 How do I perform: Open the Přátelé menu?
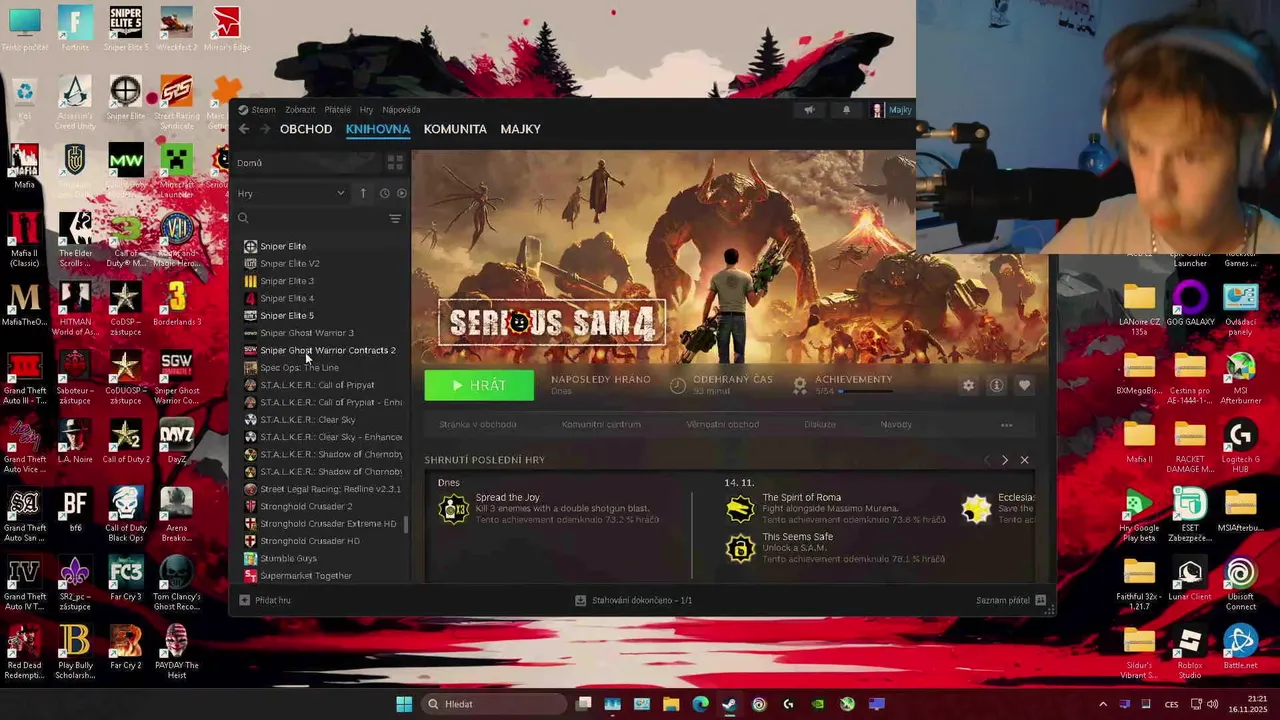338,110
